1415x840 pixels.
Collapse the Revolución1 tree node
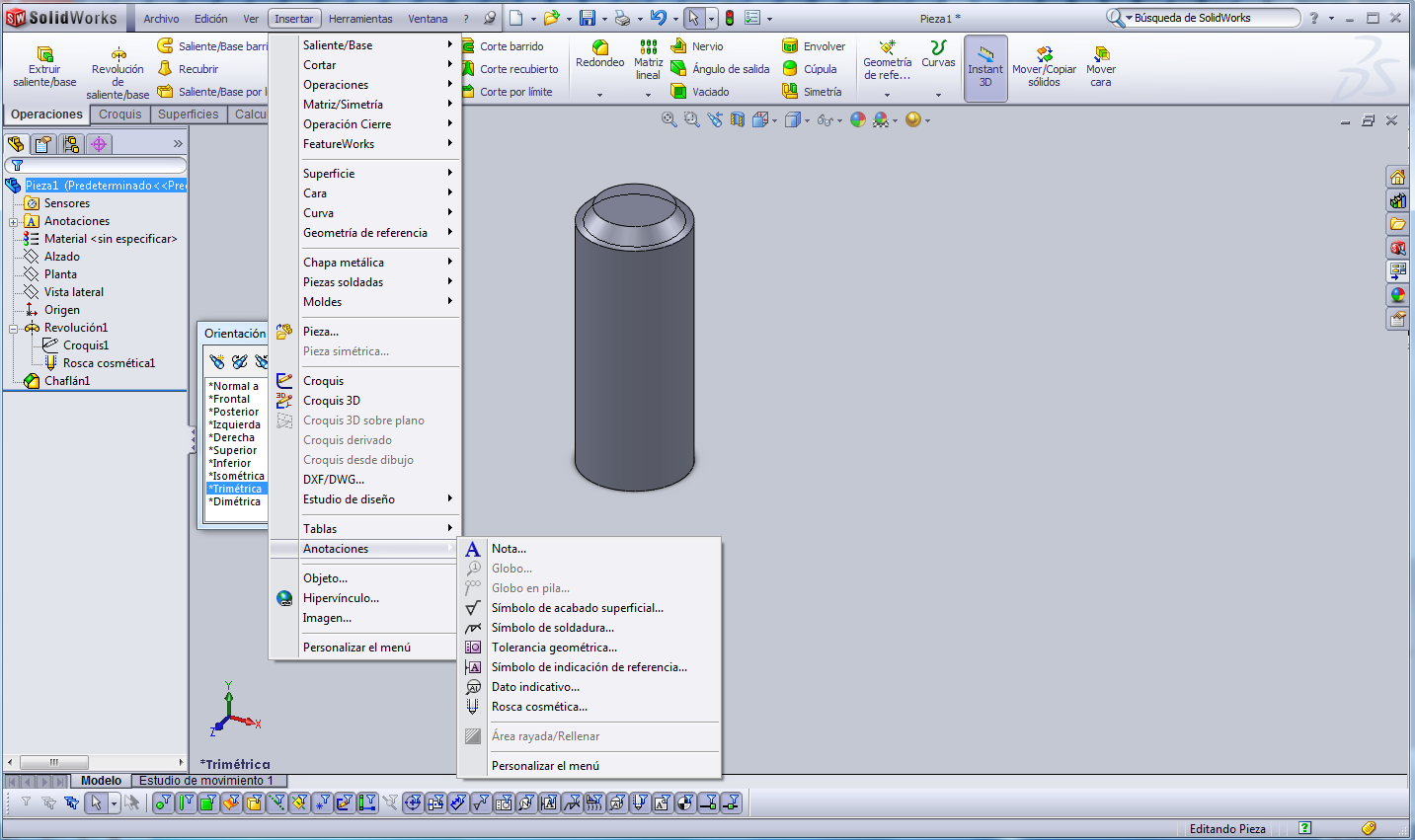pyautogui.click(x=14, y=329)
